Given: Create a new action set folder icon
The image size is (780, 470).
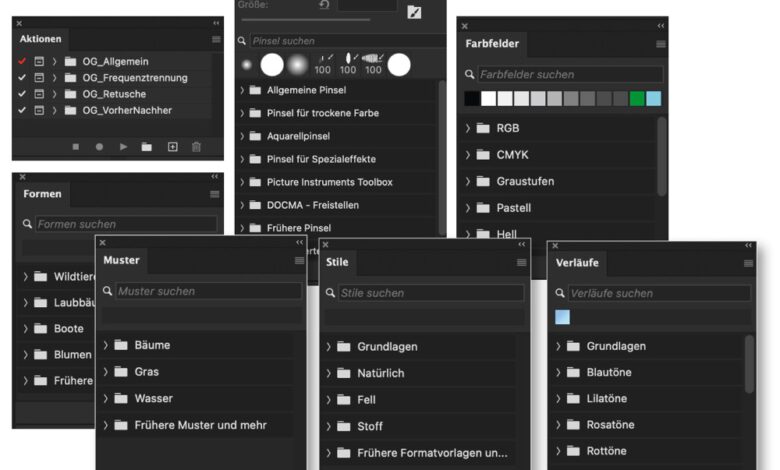Looking at the screenshot, I should pyautogui.click(x=147, y=147).
